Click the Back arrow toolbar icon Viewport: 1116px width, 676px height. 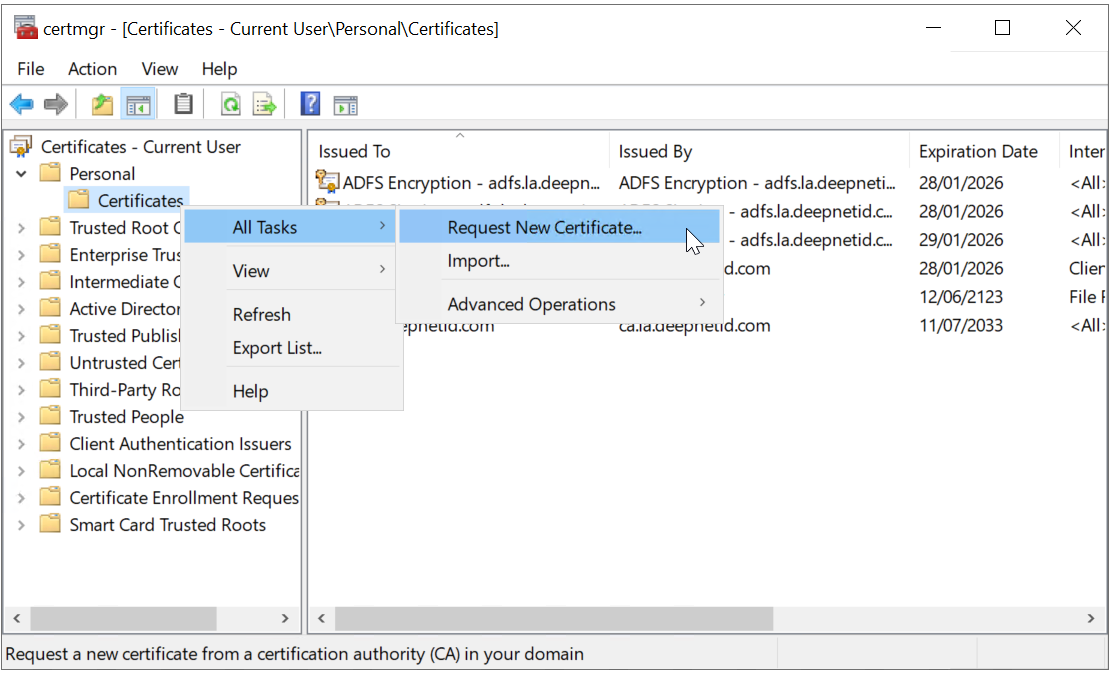click(x=22, y=104)
